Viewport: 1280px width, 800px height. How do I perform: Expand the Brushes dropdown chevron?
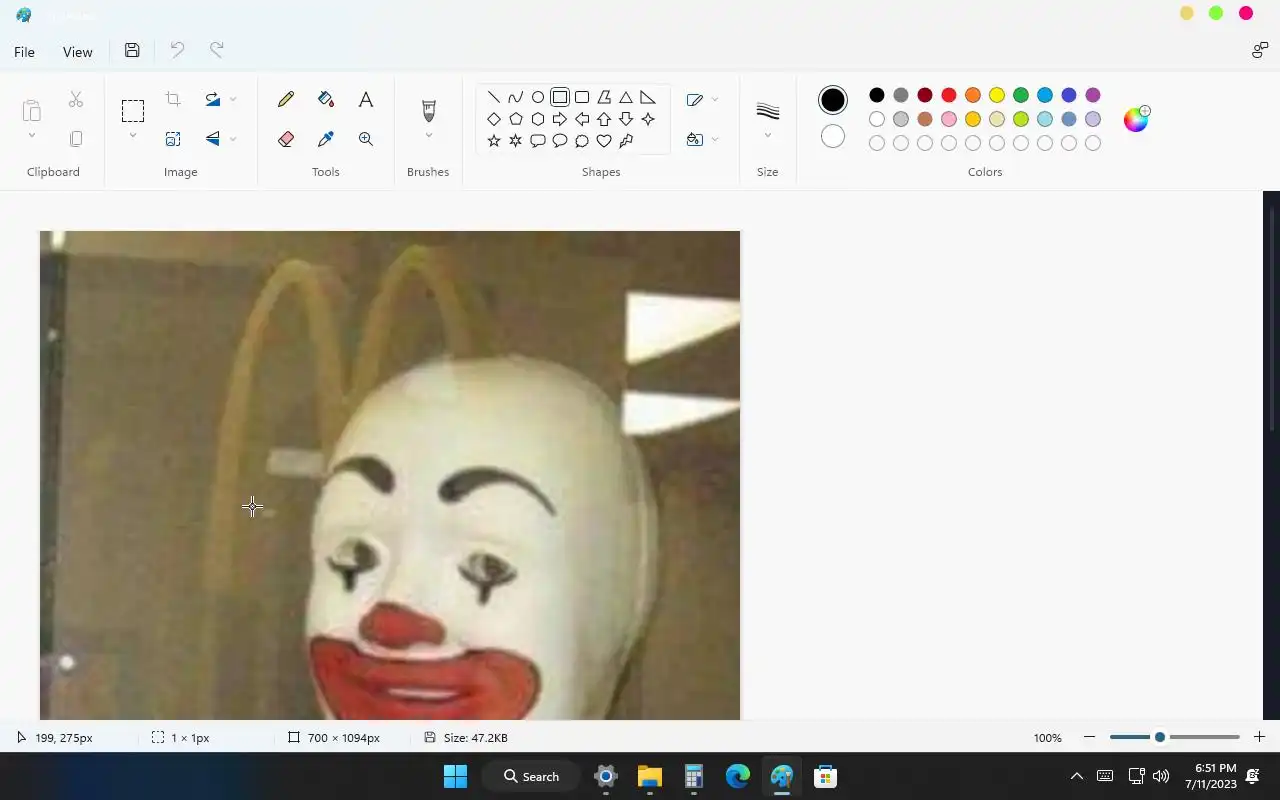pyautogui.click(x=429, y=136)
